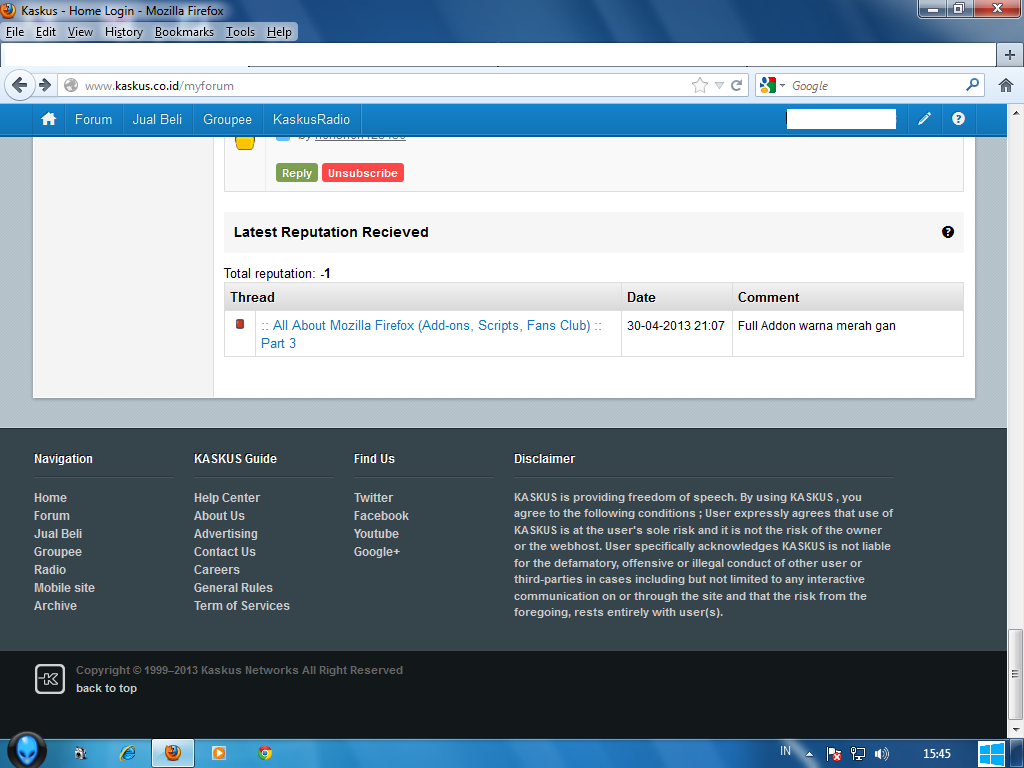The height and width of the screenshot is (768, 1024).
Task: Click the red reputation square icon
Action: [240, 324]
